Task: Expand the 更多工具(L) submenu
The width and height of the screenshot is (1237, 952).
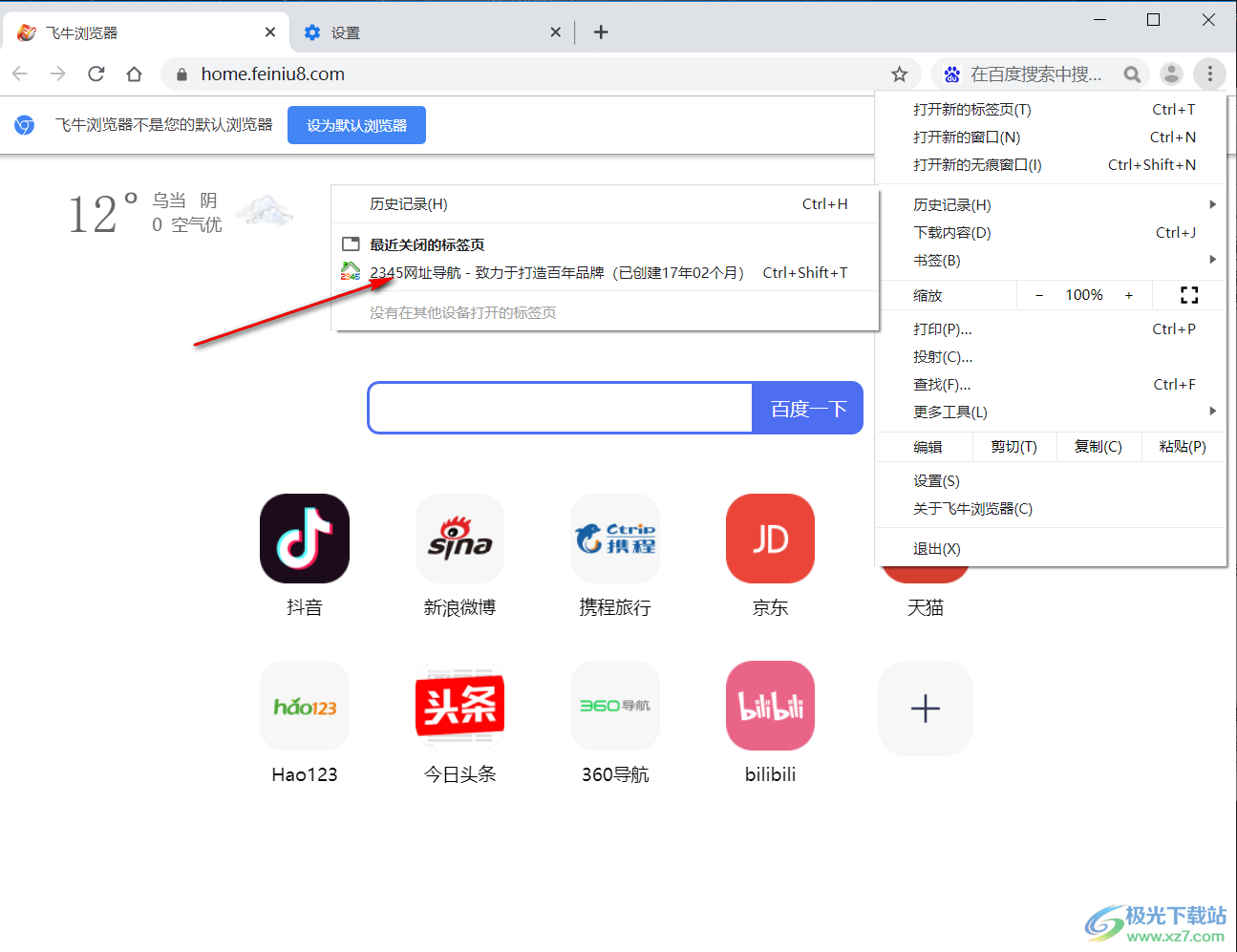Action: pyautogui.click(x=1051, y=412)
